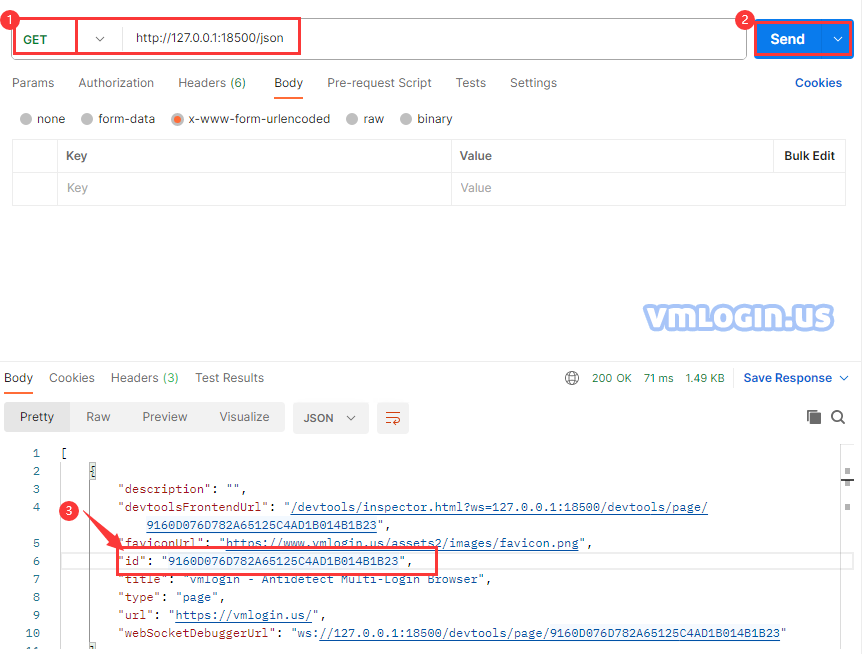The image size is (868, 654).
Task: Collapse the JSON object on line 2
Action: pyautogui.click(x=92, y=471)
